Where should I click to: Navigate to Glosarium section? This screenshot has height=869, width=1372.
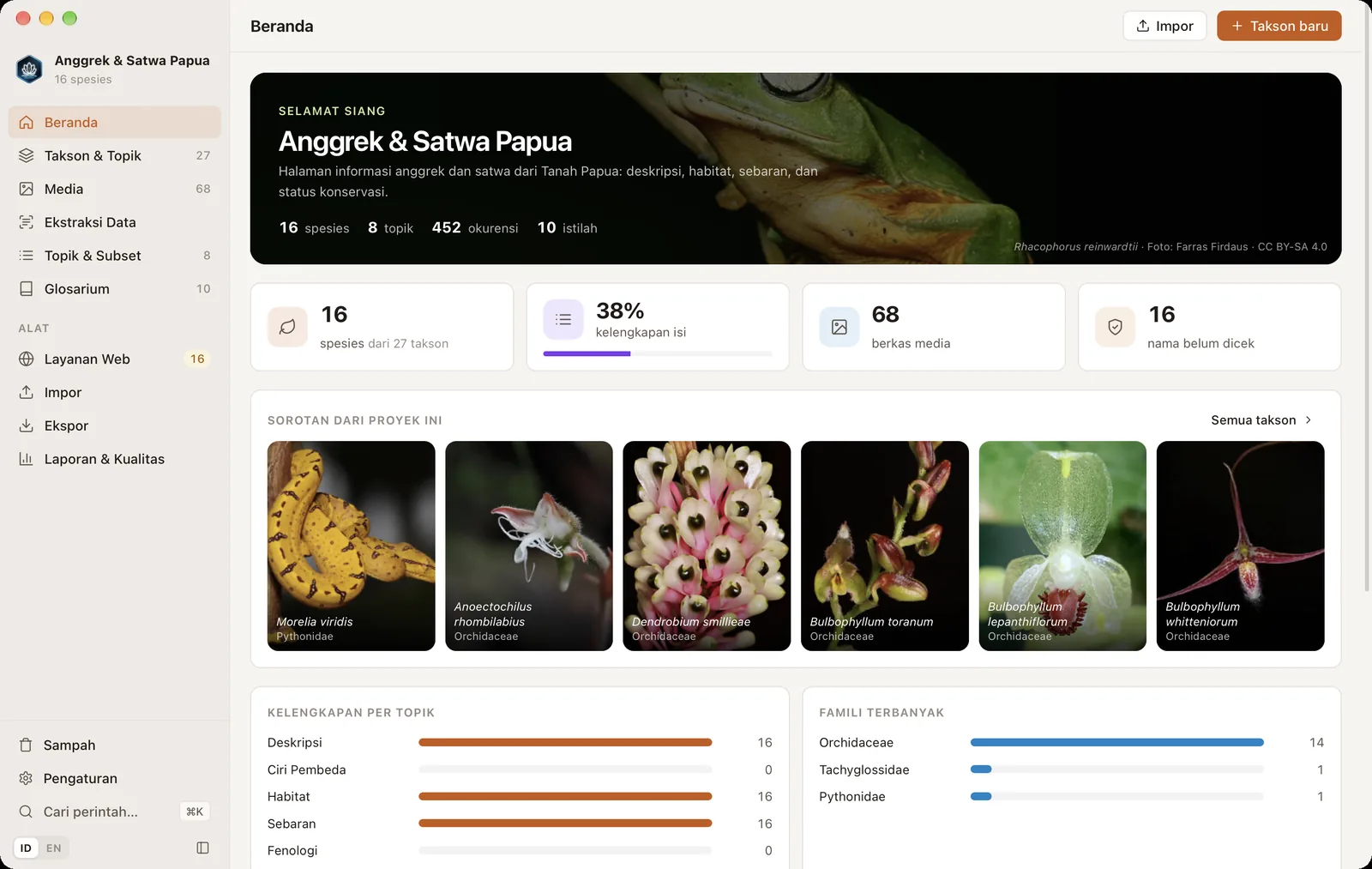tap(115, 289)
